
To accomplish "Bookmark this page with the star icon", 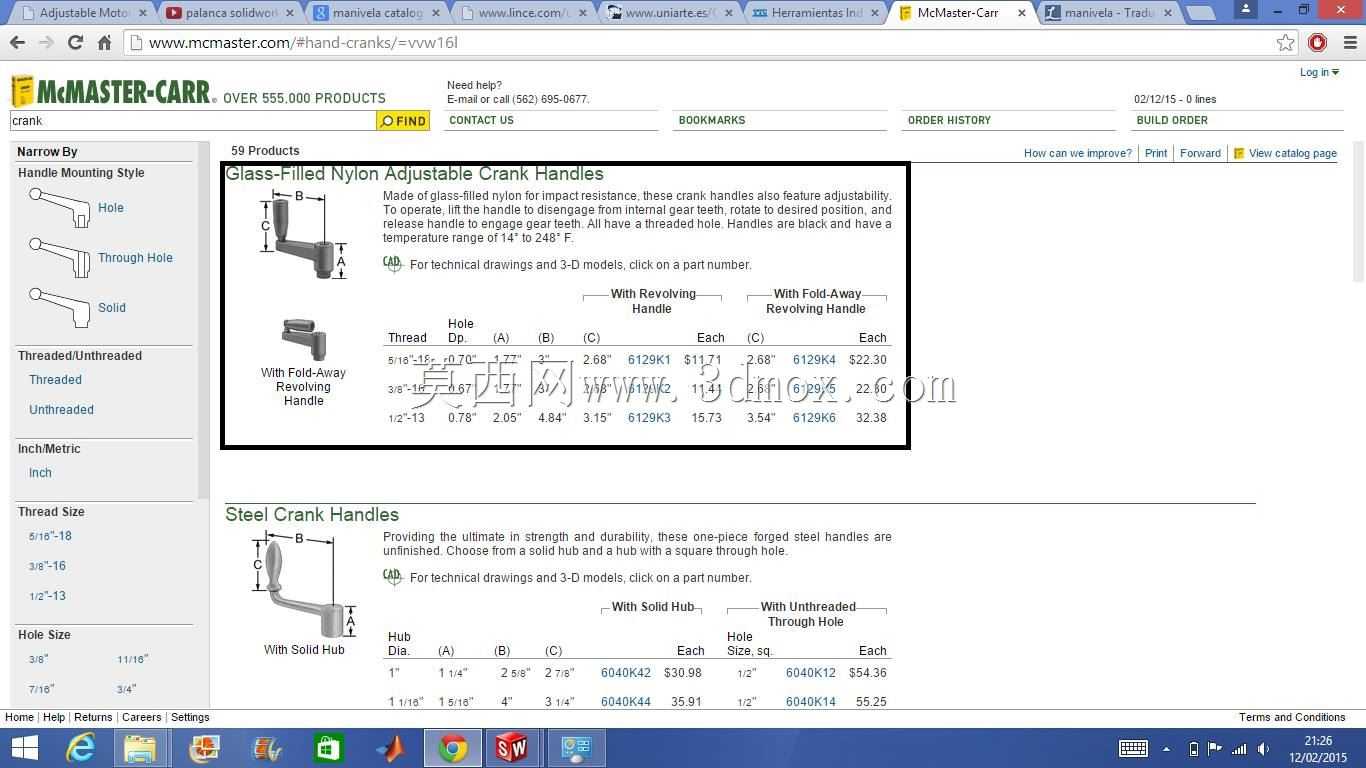I will [x=1286, y=43].
